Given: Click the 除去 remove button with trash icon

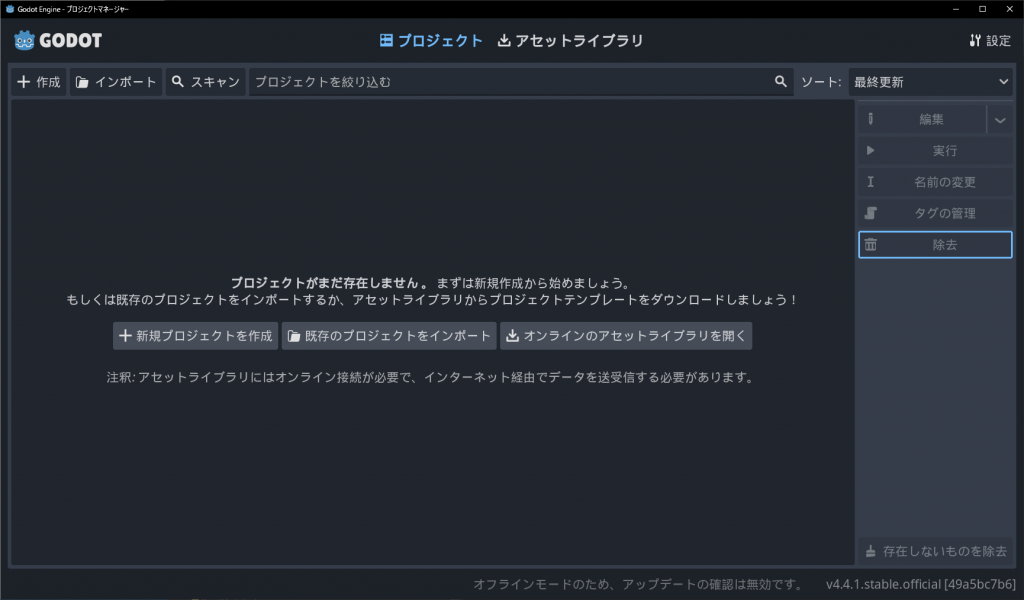Looking at the screenshot, I should [934, 245].
